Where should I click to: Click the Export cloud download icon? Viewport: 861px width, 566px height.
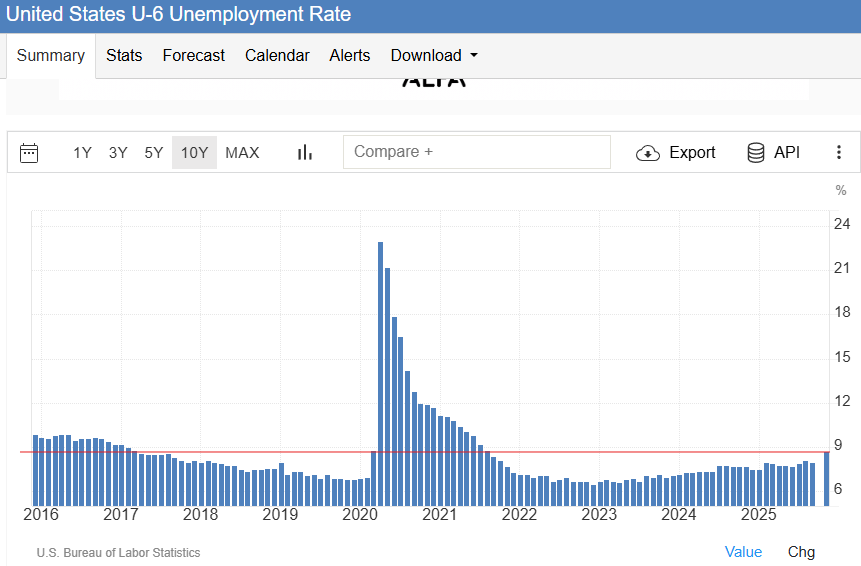[648, 153]
